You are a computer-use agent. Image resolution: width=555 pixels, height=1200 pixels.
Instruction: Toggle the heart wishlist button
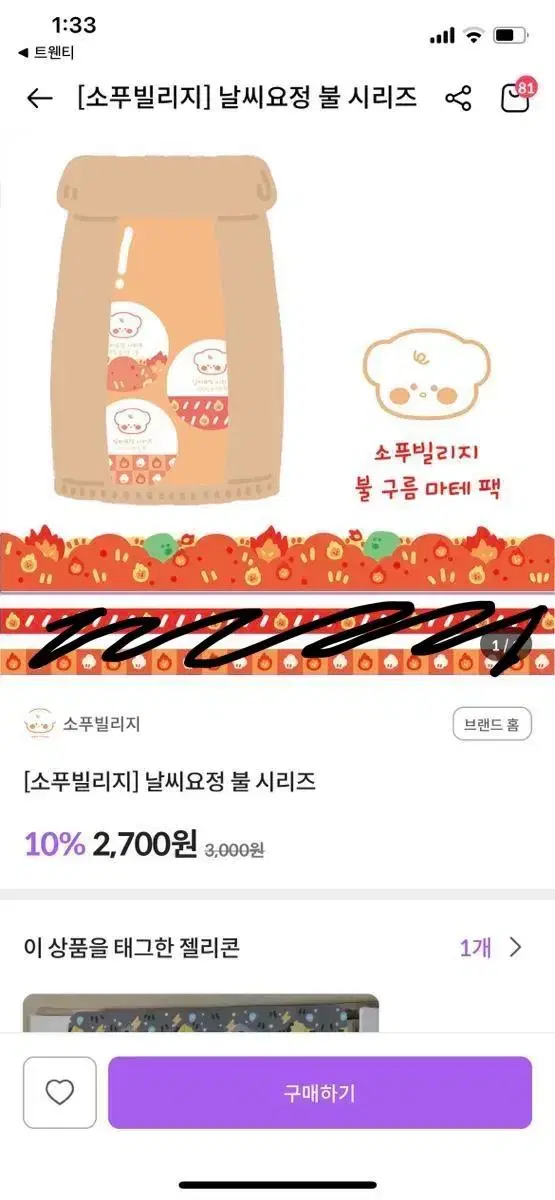(x=60, y=1093)
